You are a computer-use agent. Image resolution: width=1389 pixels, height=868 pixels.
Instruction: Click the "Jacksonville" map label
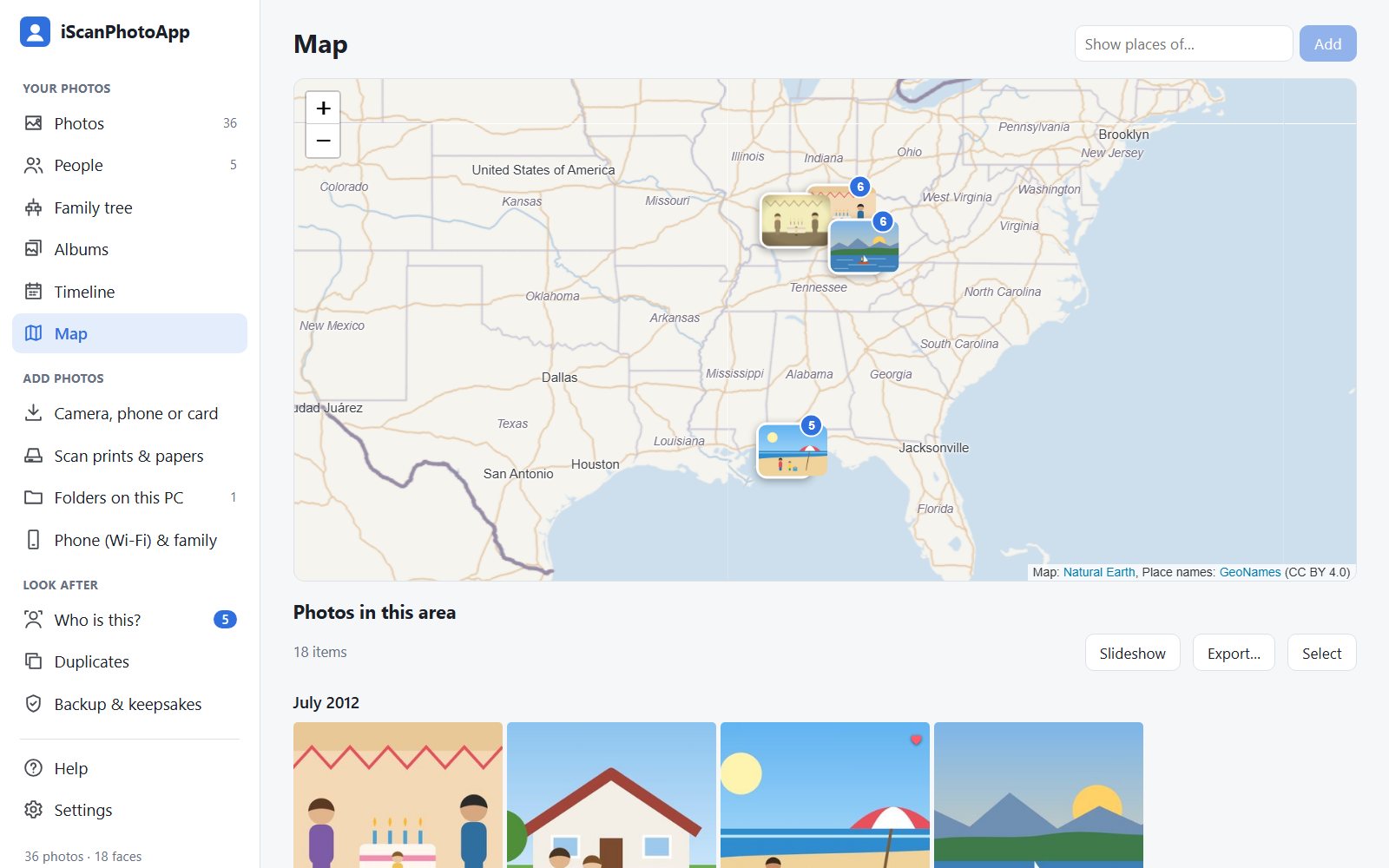click(x=934, y=448)
